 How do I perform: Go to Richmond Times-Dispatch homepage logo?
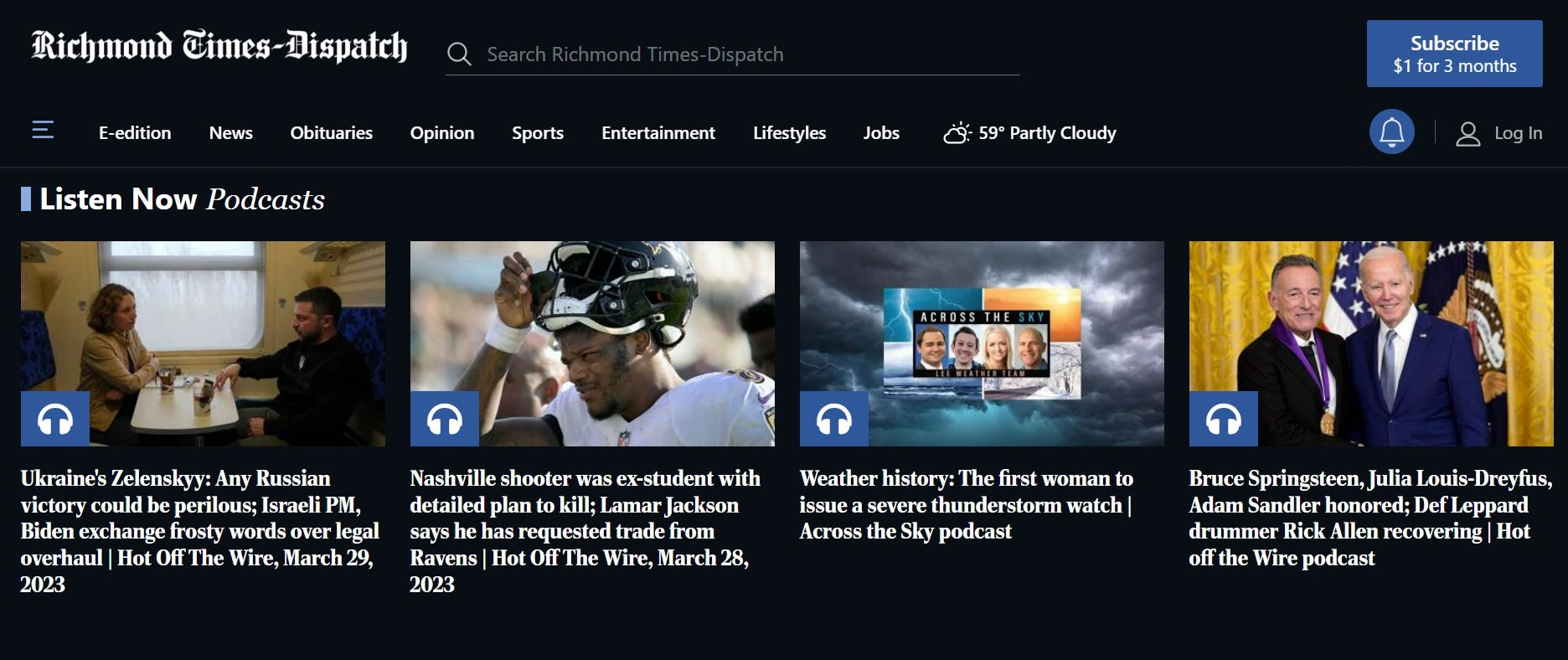click(219, 47)
